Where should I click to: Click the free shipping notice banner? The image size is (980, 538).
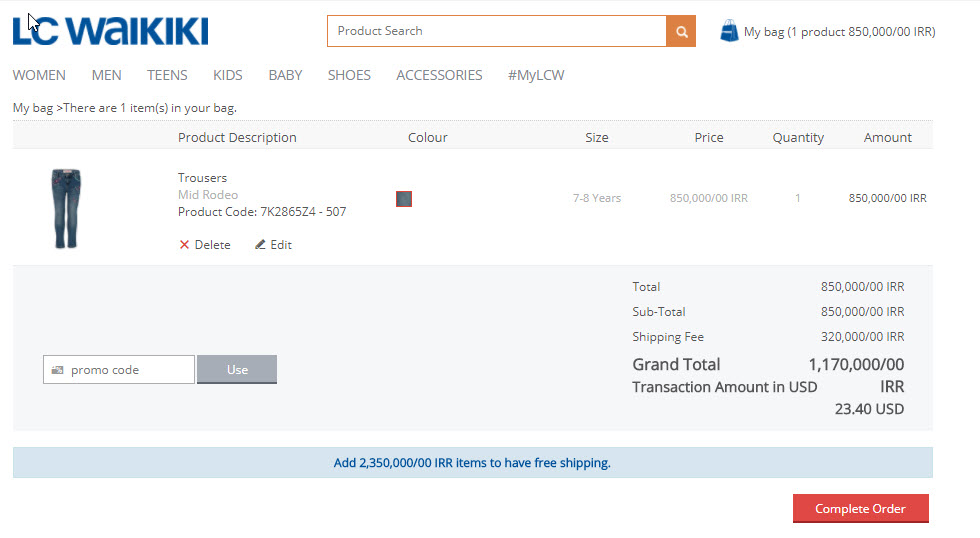[472, 463]
